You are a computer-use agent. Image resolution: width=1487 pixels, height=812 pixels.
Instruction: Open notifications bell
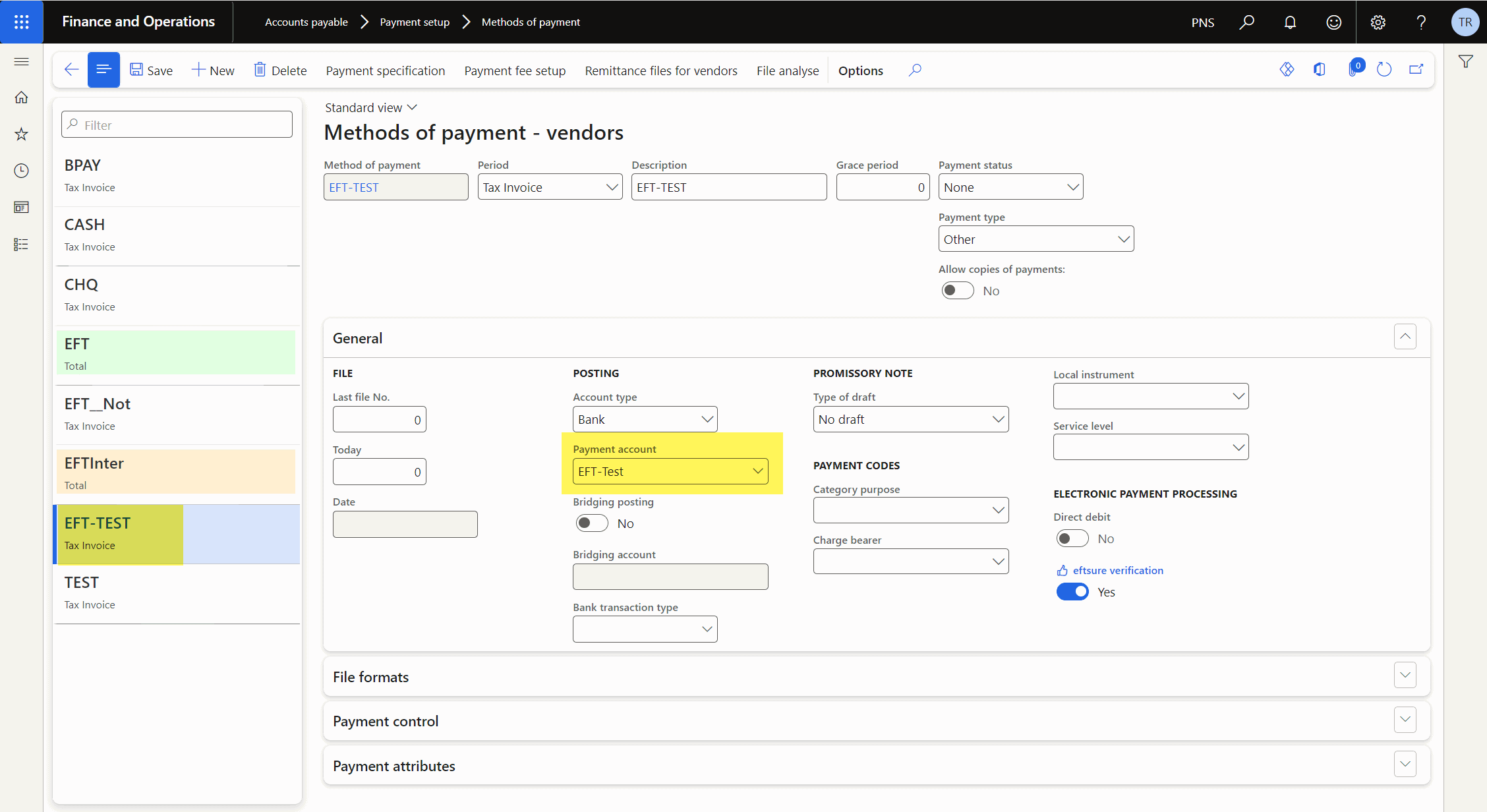click(x=1290, y=22)
